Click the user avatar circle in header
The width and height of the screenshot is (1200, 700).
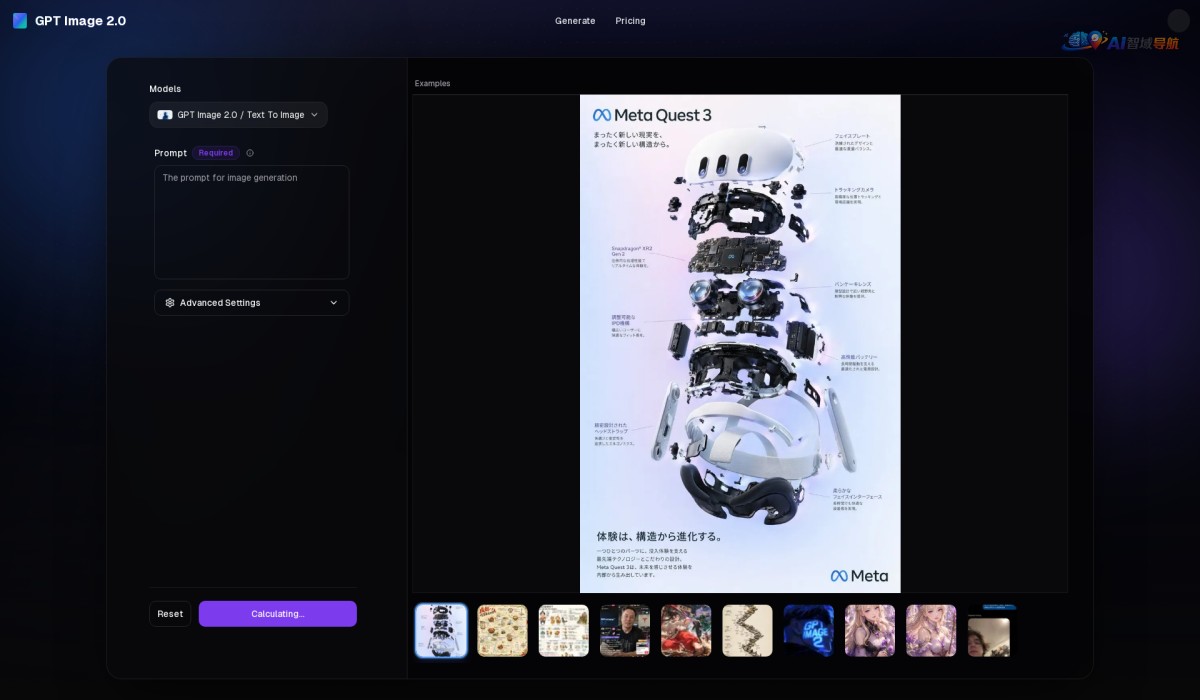1178,21
